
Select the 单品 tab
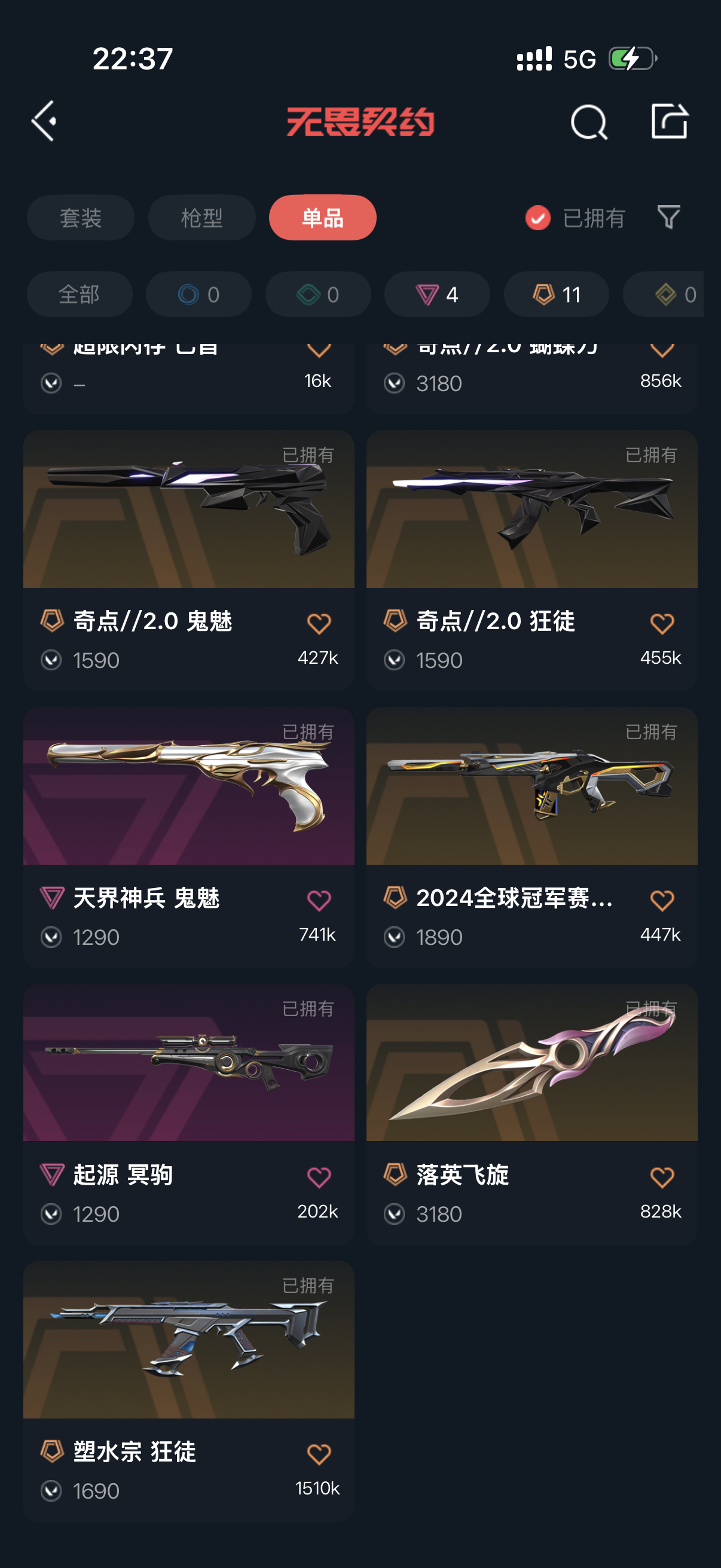point(322,218)
